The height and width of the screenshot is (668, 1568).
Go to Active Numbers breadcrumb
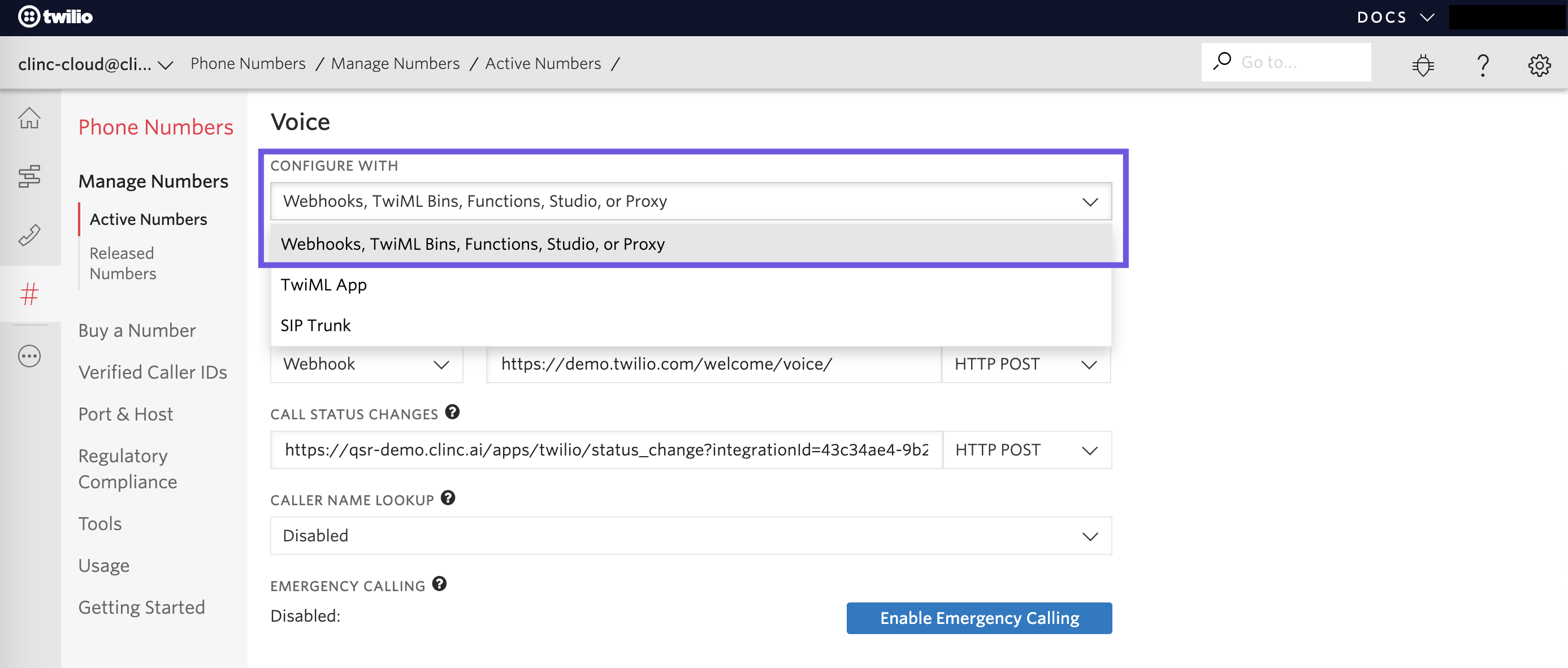(x=542, y=63)
